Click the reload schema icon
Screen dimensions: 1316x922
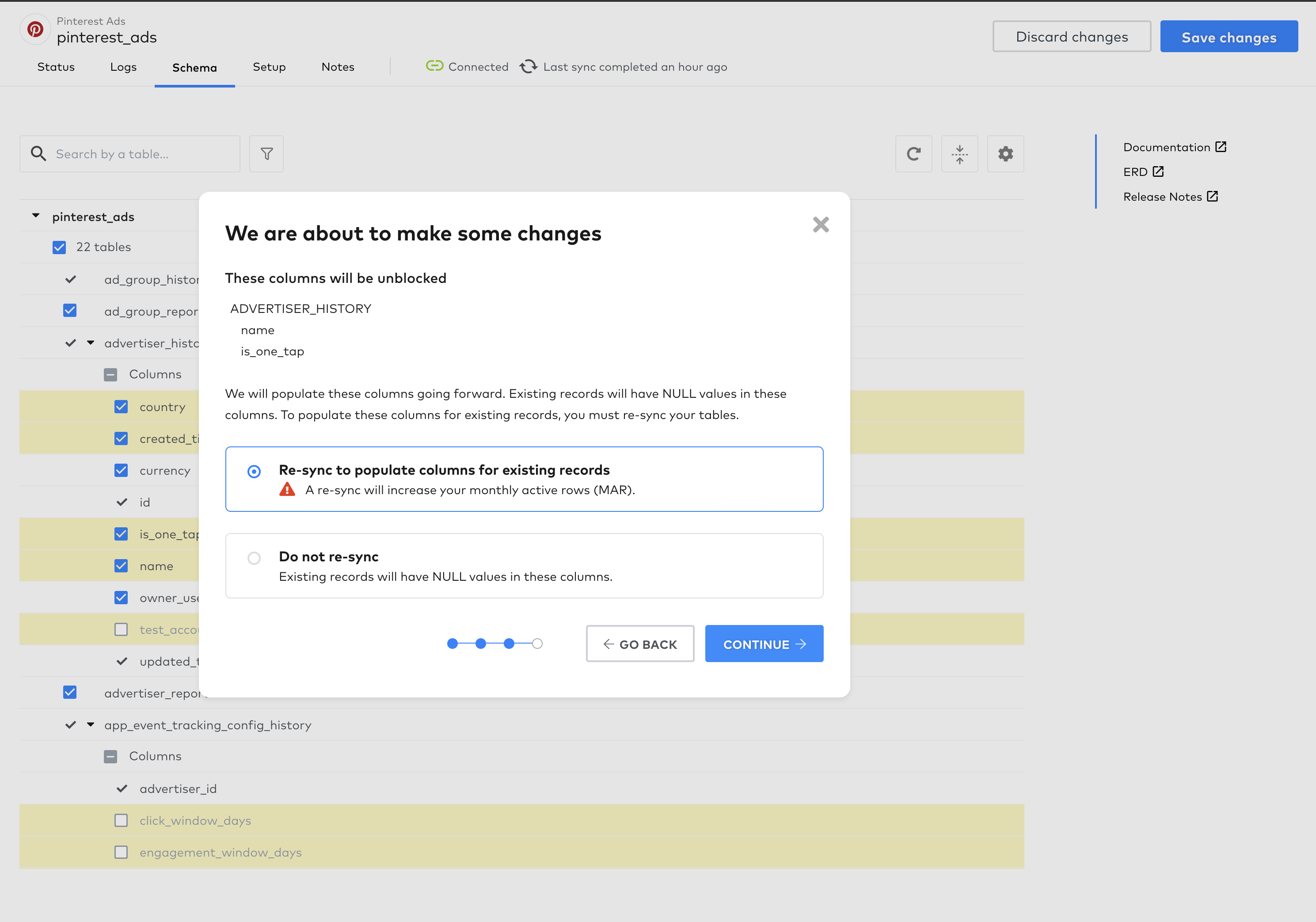coord(913,154)
